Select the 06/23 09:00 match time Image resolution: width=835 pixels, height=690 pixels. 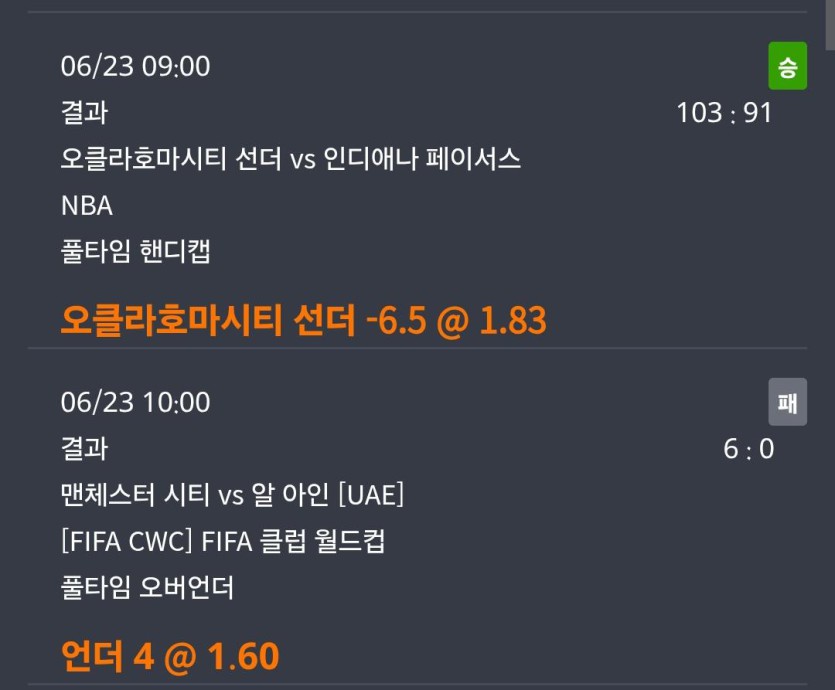(135, 67)
